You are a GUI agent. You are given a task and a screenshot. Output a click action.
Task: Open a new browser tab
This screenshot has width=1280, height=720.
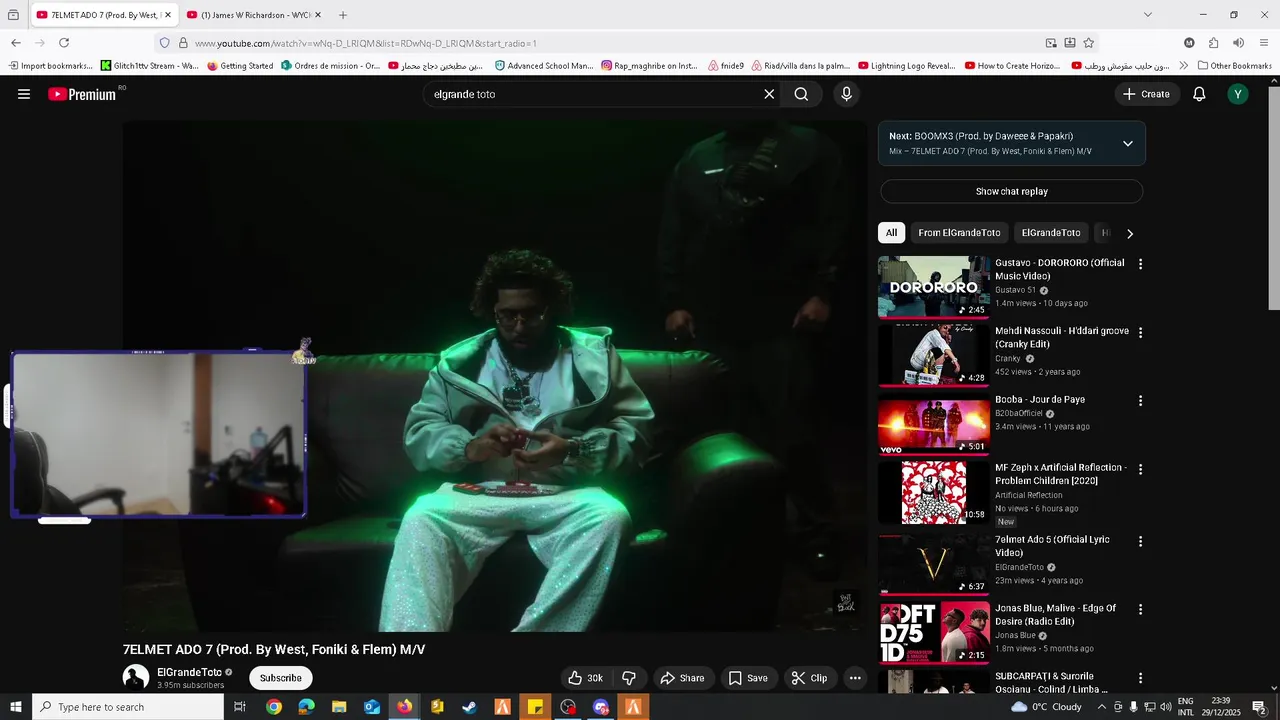(343, 15)
